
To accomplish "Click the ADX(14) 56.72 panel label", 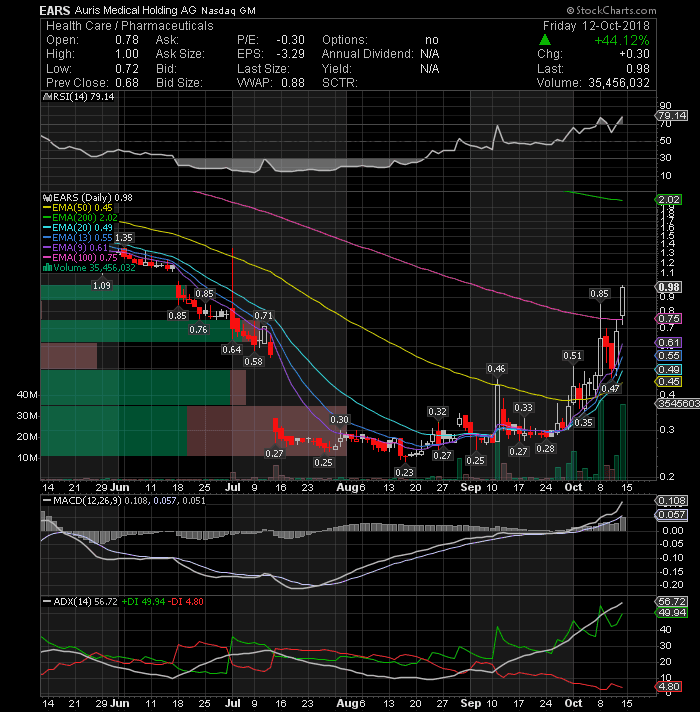I will (86, 601).
